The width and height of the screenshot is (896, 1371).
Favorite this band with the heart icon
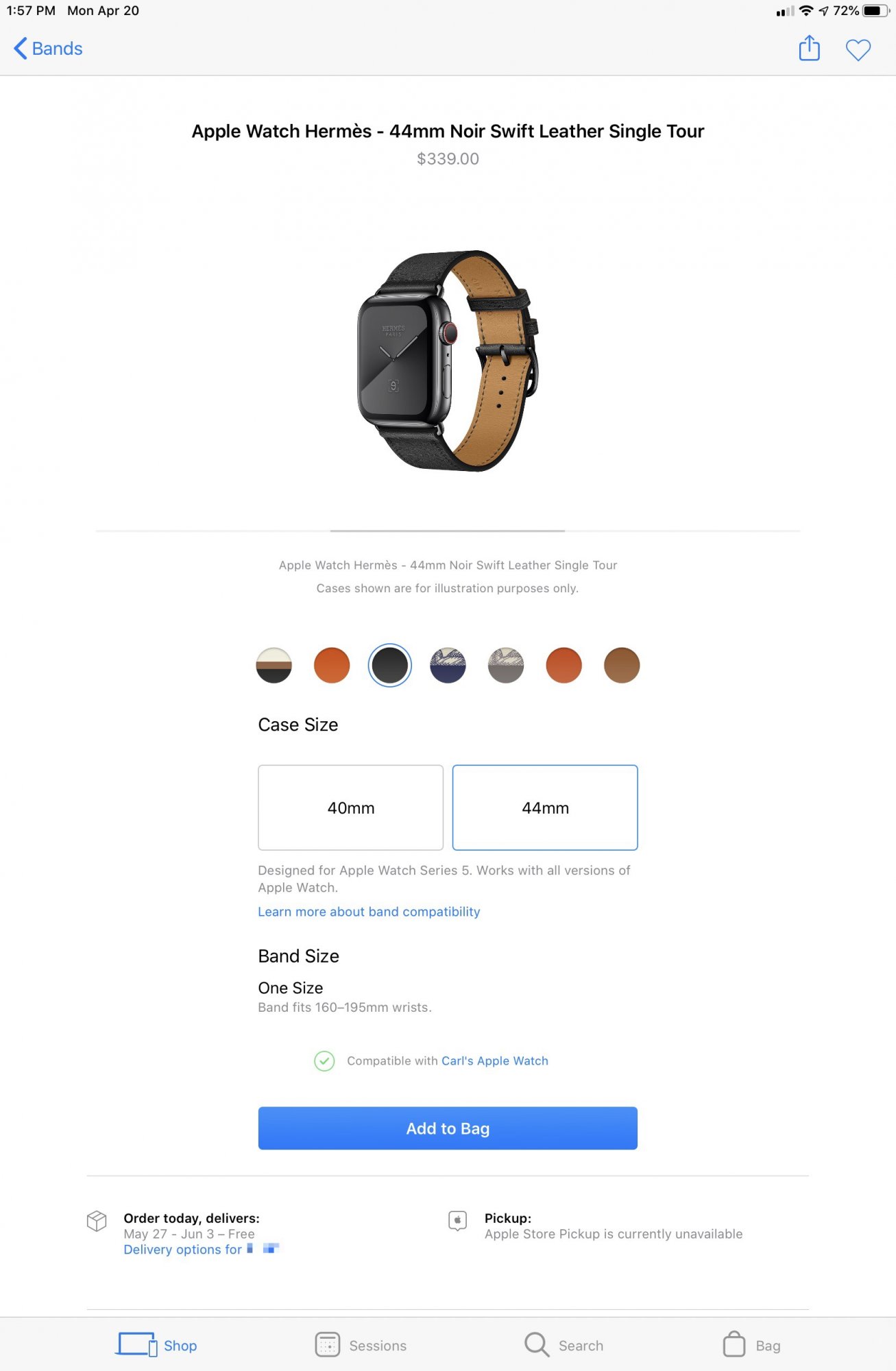click(x=858, y=49)
